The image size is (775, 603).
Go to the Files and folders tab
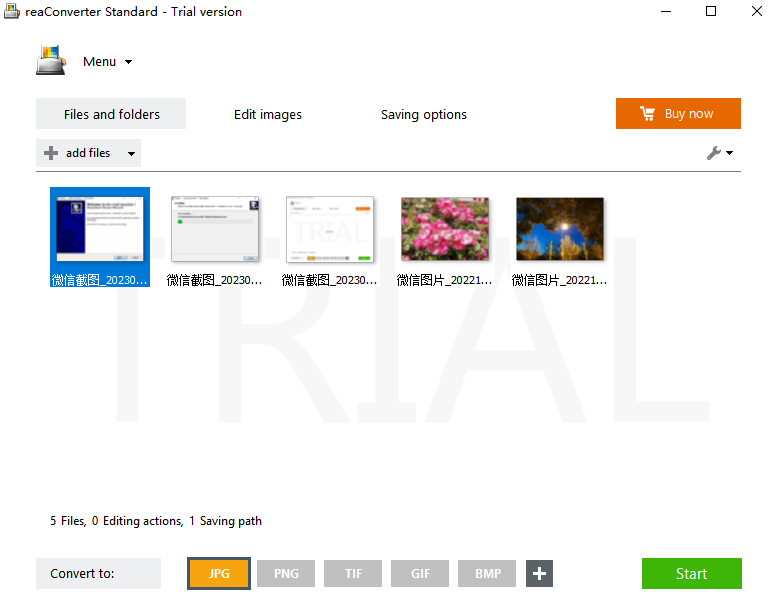(x=111, y=115)
